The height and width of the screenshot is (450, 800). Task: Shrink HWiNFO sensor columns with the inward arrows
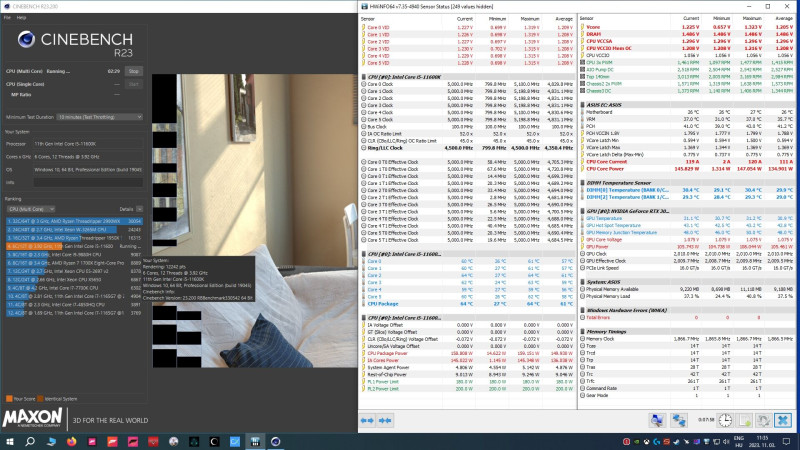(x=385, y=420)
